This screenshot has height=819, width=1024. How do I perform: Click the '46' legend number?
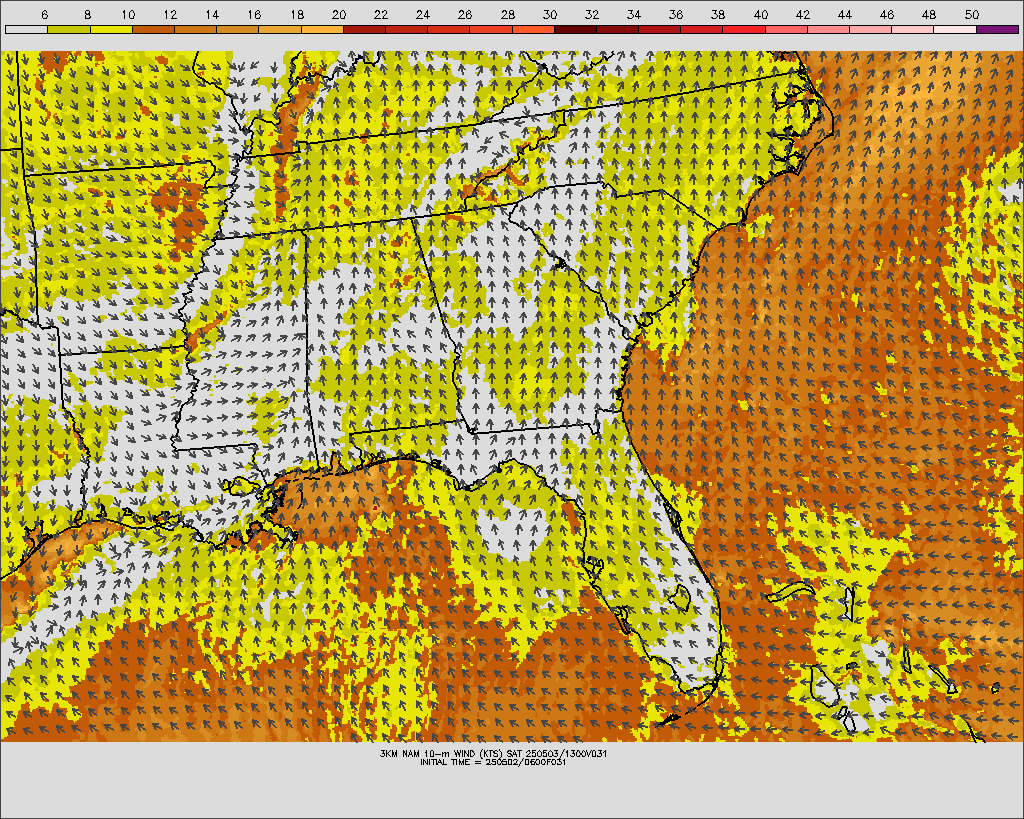(887, 14)
